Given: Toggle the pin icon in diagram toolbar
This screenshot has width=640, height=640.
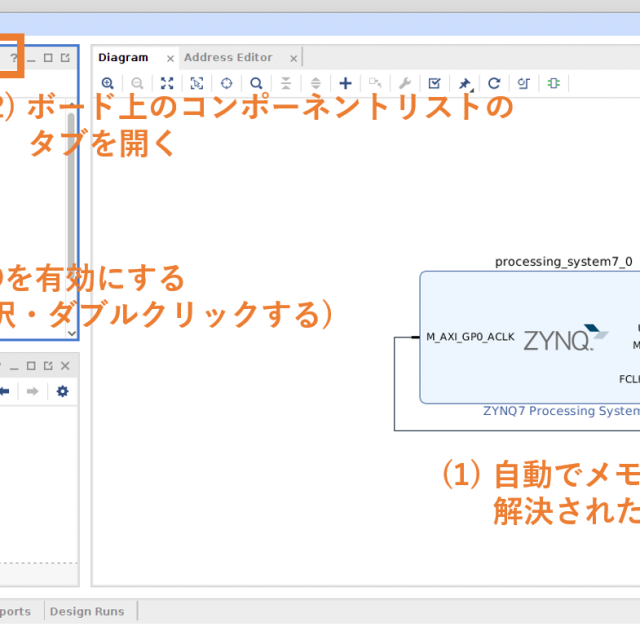Looking at the screenshot, I should click(x=464, y=84).
